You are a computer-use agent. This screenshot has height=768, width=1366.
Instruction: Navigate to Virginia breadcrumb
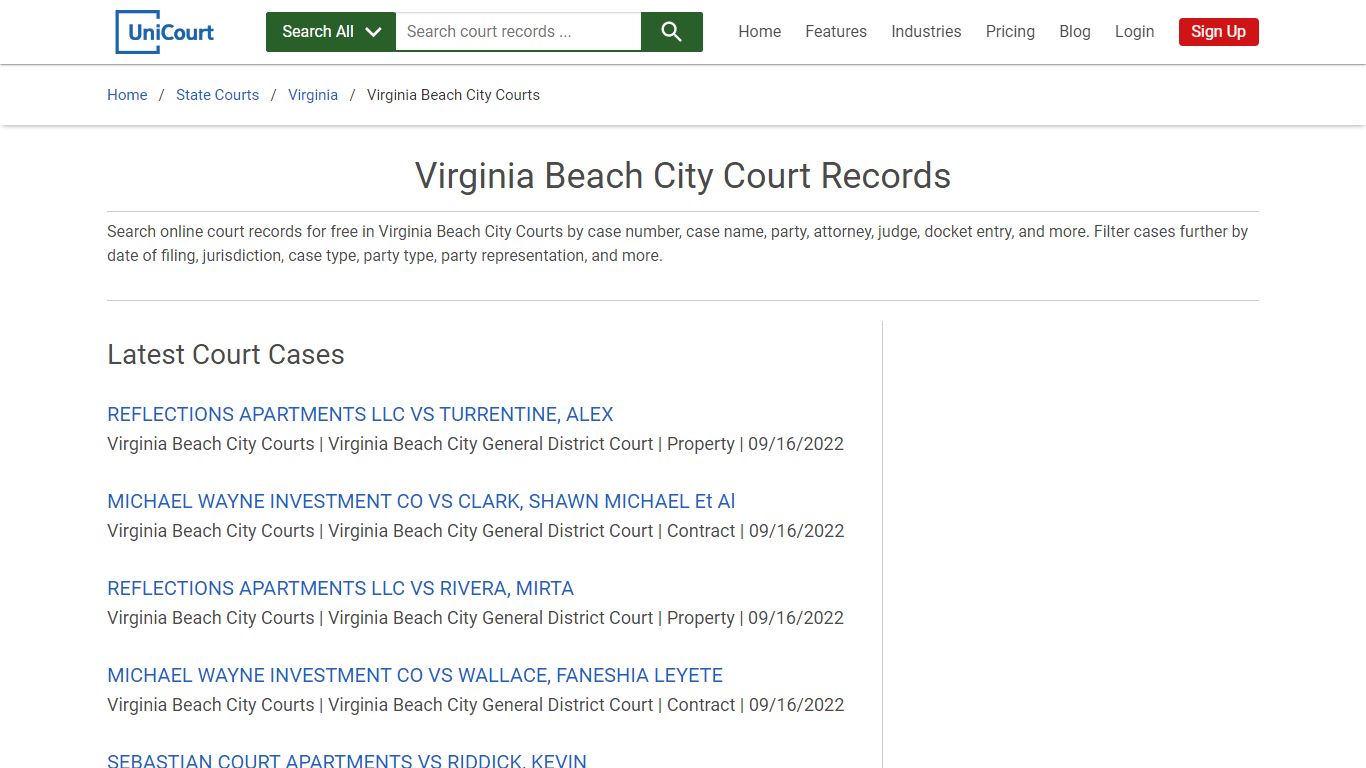tap(313, 95)
